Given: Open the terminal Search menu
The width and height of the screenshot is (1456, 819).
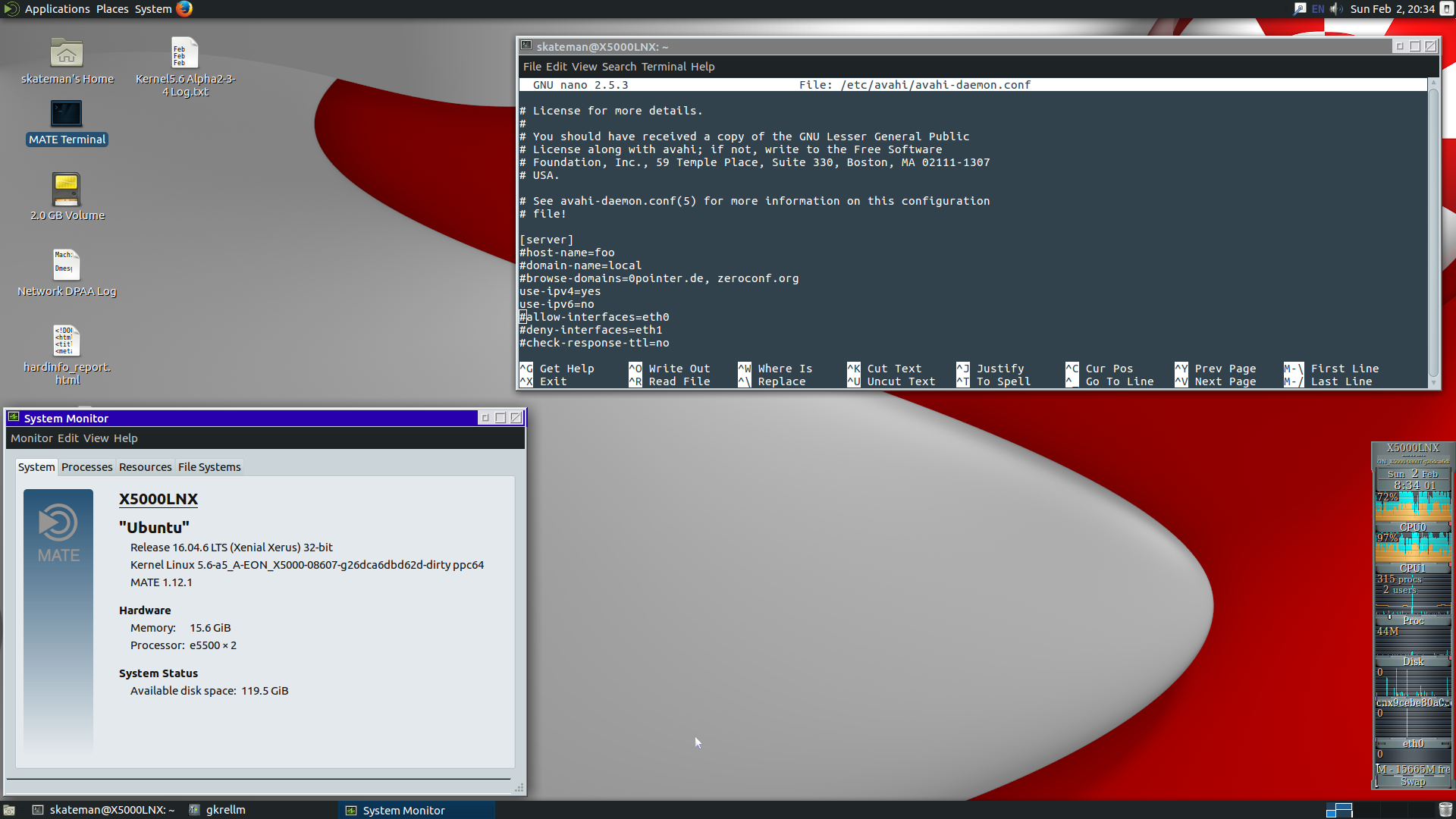Looking at the screenshot, I should [x=619, y=67].
